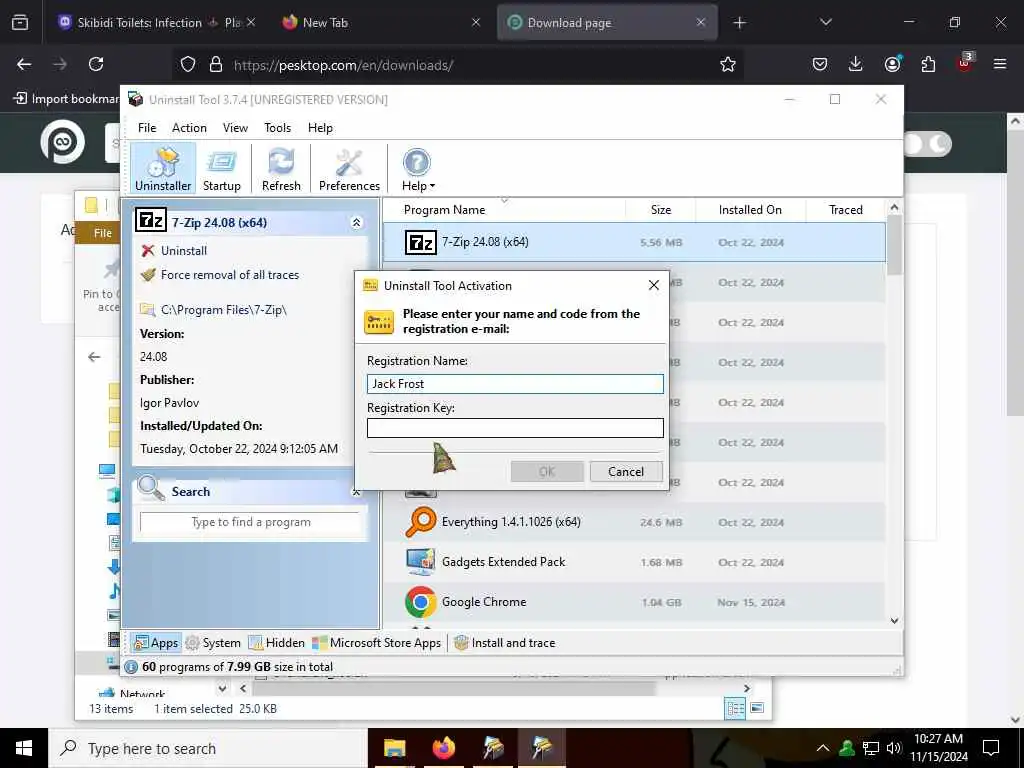Close the Uninstall Tool Activation dialog
This screenshot has height=768, width=1024.
[x=654, y=285]
